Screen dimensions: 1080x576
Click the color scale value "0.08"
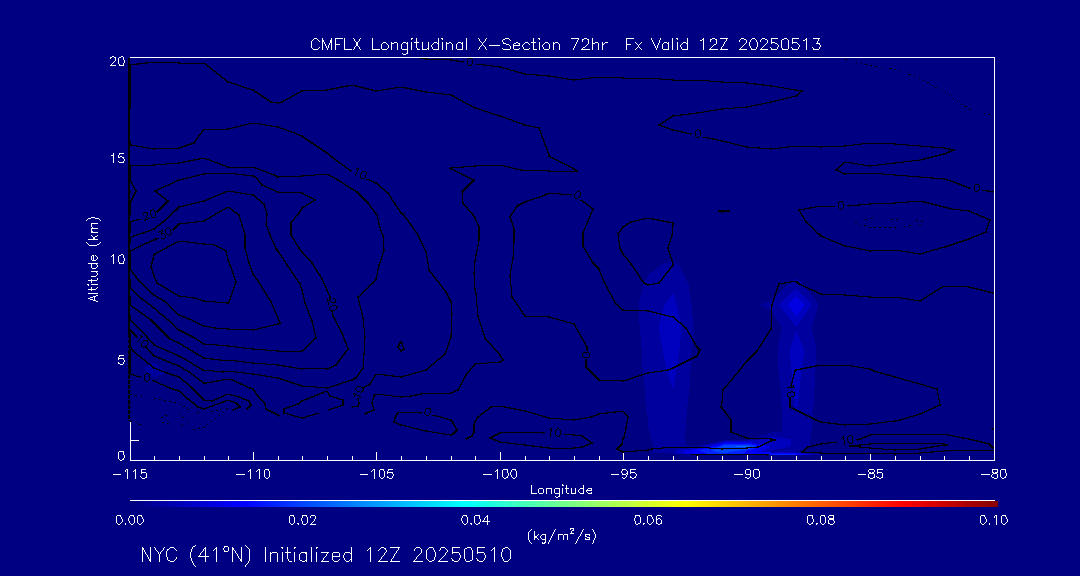point(821,520)
